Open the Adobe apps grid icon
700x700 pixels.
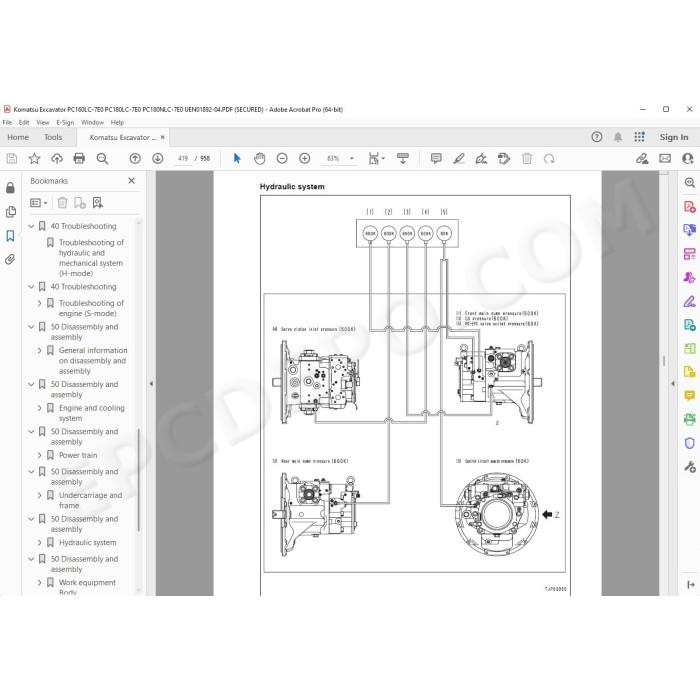pos(639,137)
